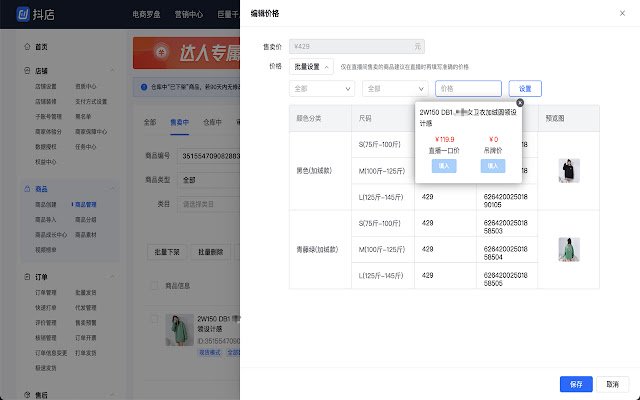Click 填入 under 吊牌价
Image resolution: width=640 pixels, height=400 pixels.
tap(493, 166)
